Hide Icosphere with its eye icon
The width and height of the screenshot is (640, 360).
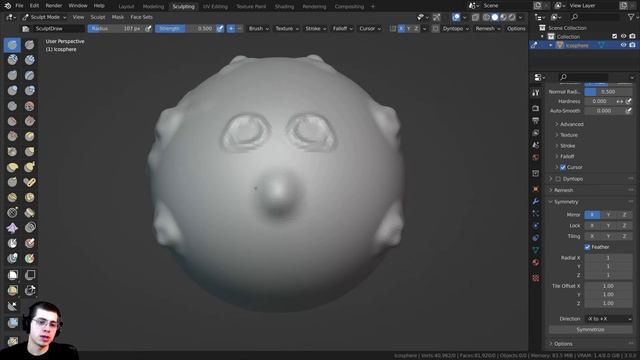[623, 45]
